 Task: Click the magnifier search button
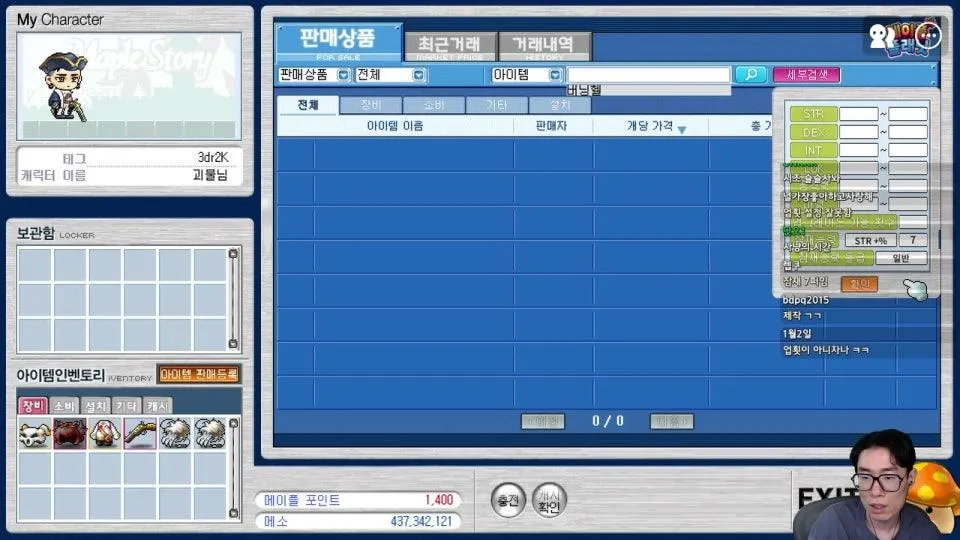tap(751, 75)
